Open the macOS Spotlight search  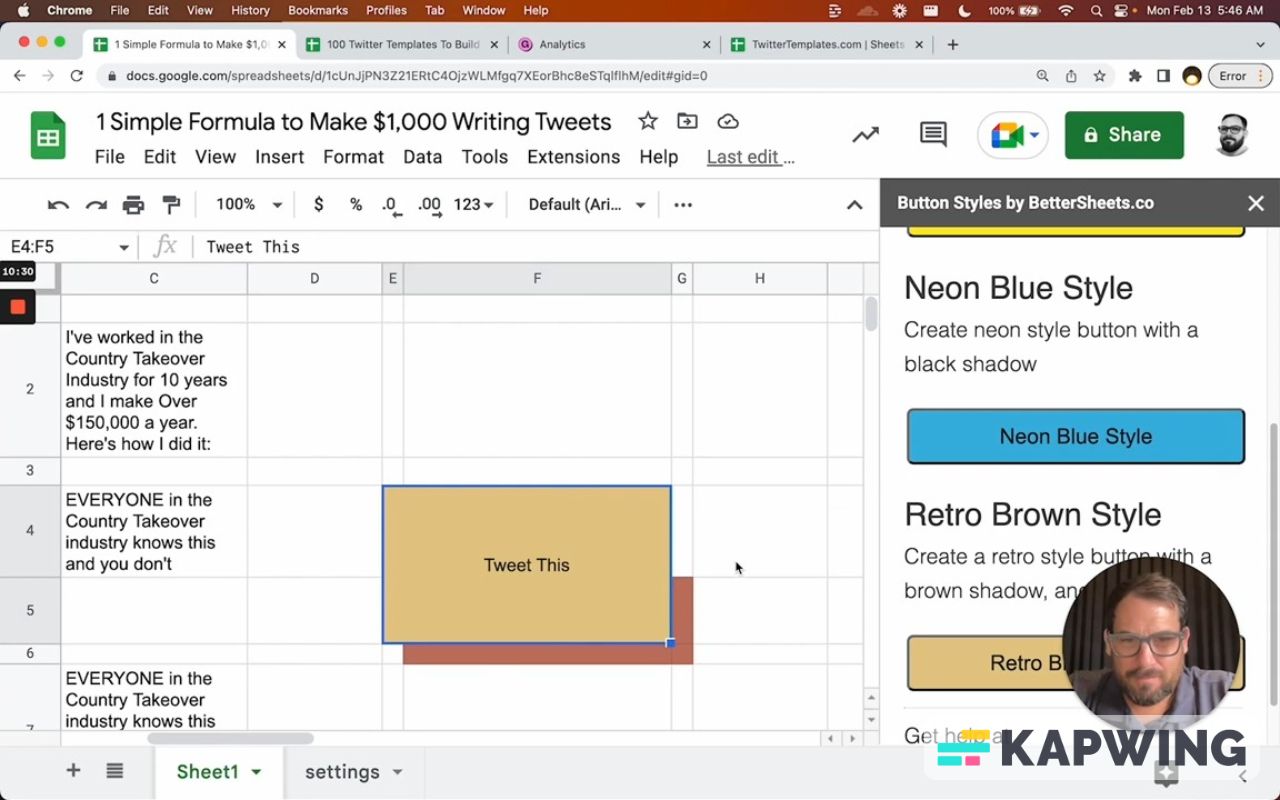tap(1098, 10)
